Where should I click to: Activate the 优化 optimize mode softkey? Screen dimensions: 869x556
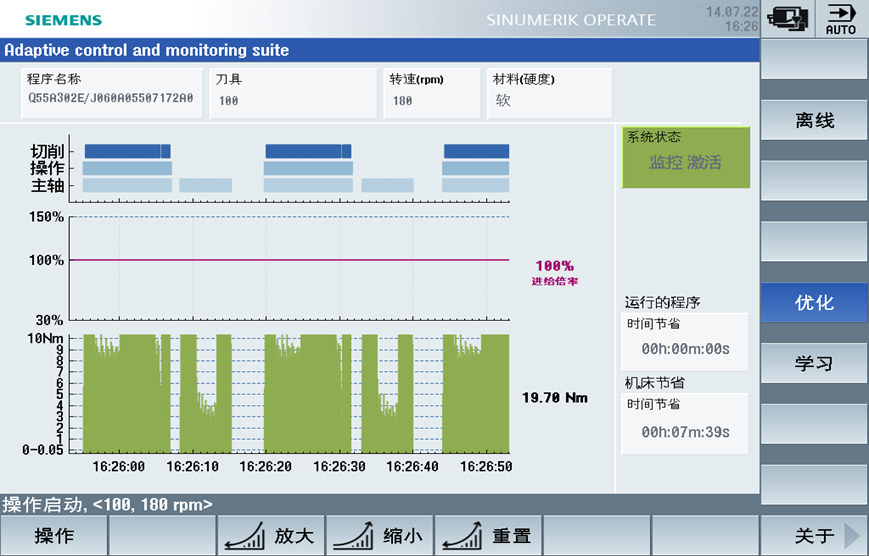tap(814, 302)
